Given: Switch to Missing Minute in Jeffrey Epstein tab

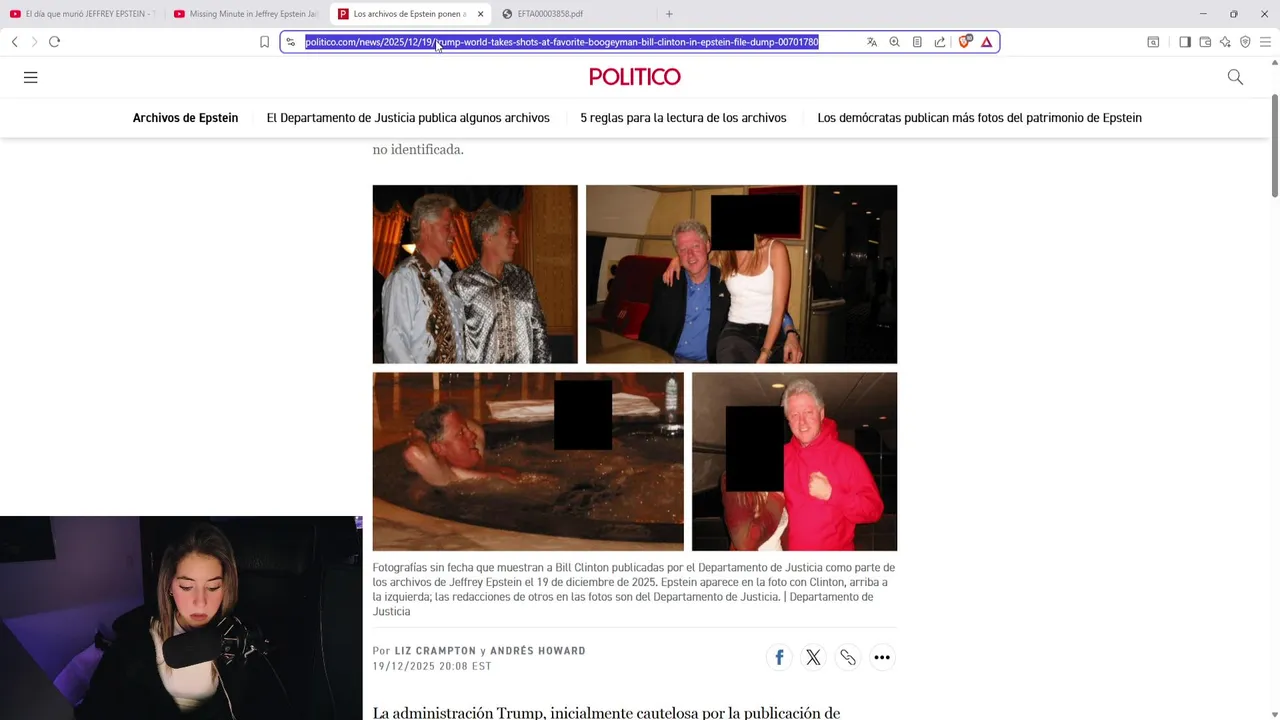Looking at the screenshot, I should (247, 14).
